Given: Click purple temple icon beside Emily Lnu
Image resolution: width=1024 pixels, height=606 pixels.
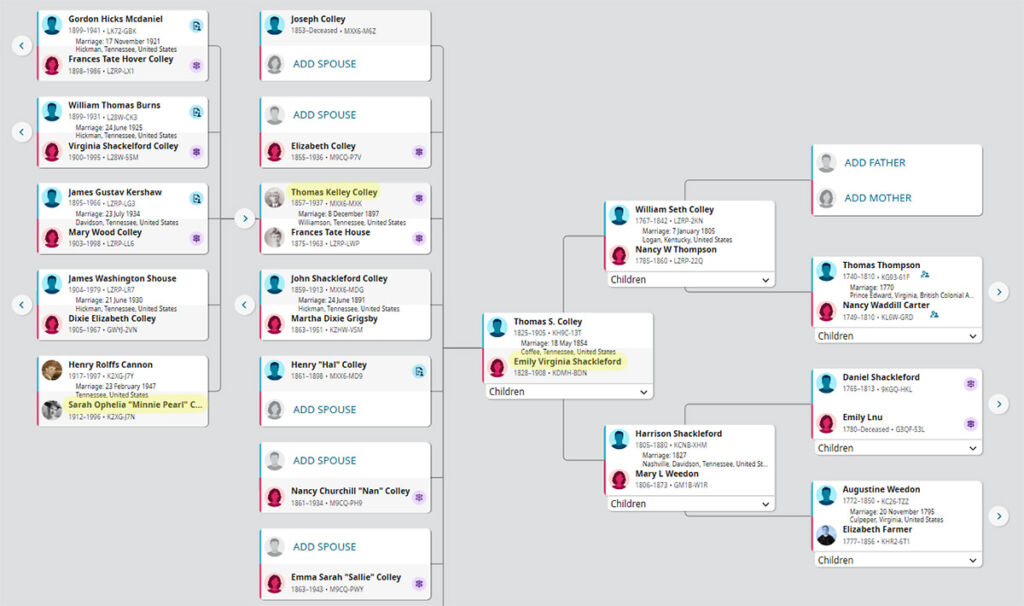Looking at the screenshot, I should tap(970, 424).
